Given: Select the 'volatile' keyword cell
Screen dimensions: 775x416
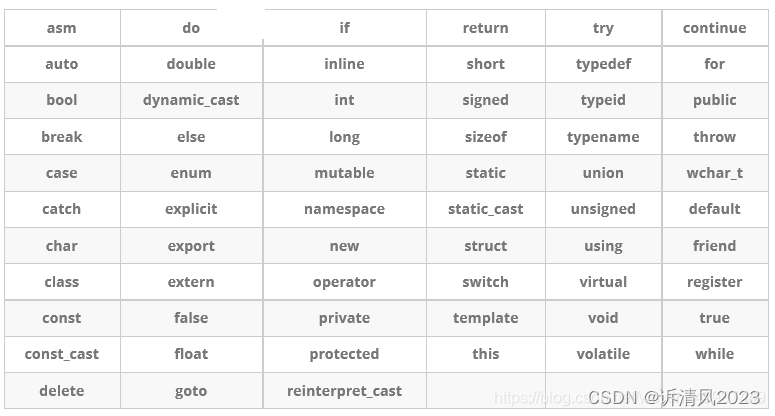Looking at the screenshot, I should [x=603, y=354].
